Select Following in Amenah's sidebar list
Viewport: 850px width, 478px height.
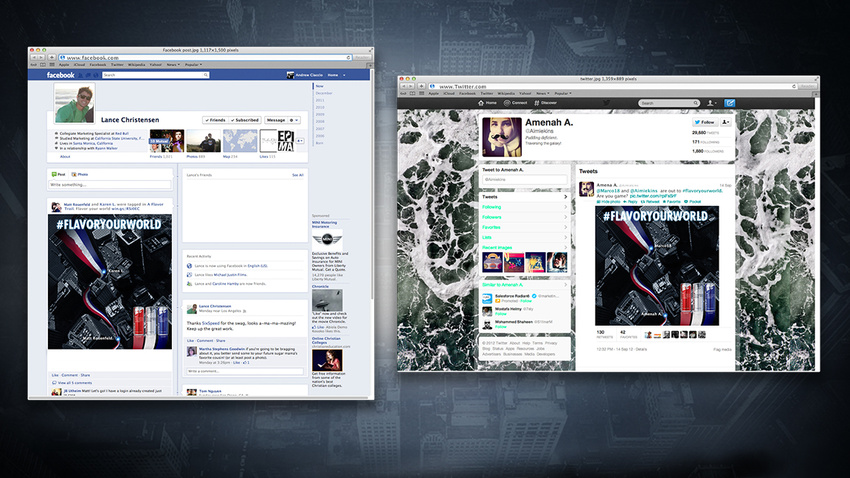[x=524, y=207]
